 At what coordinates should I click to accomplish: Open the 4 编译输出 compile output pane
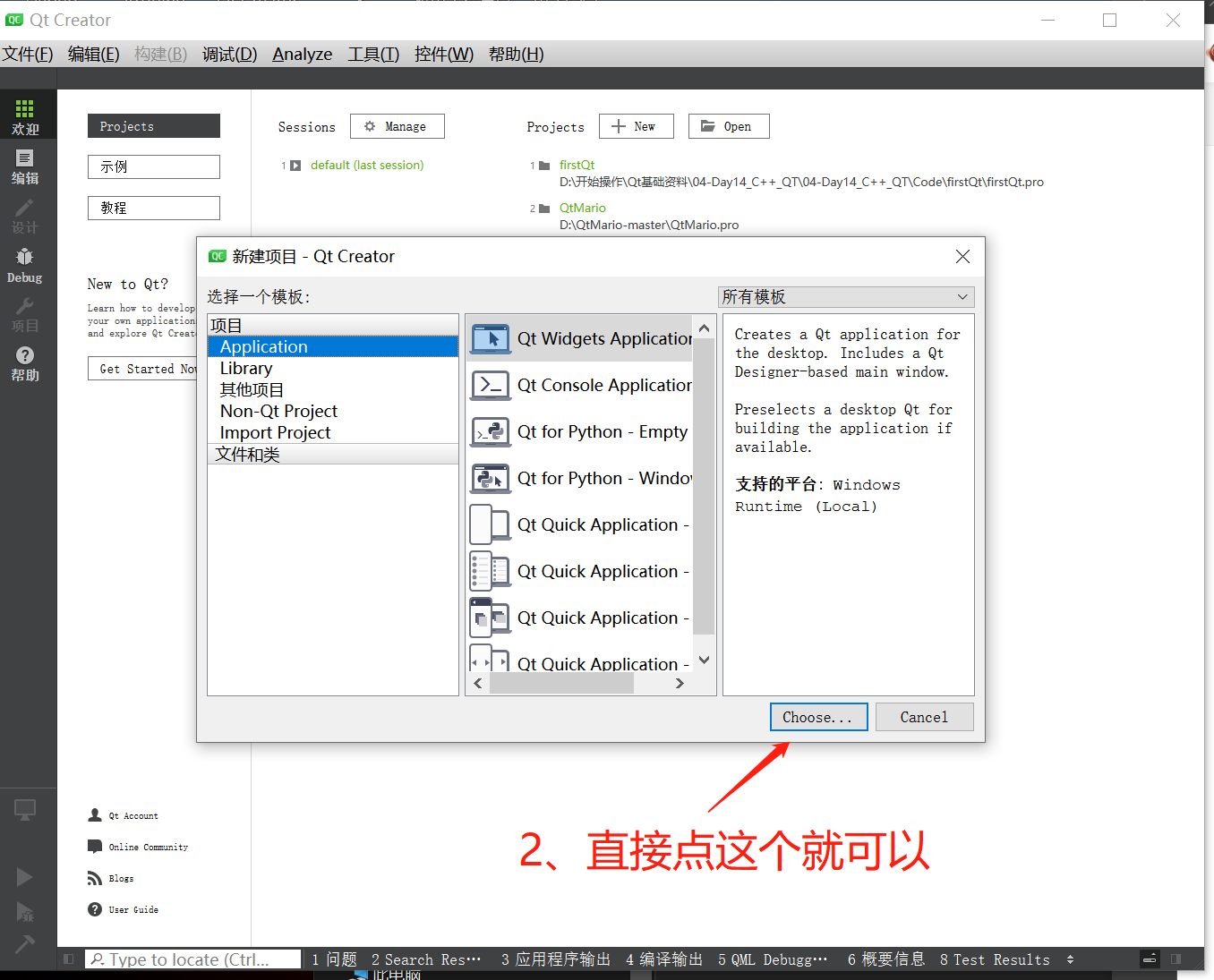pyautogui.click(x=664, y=959)
